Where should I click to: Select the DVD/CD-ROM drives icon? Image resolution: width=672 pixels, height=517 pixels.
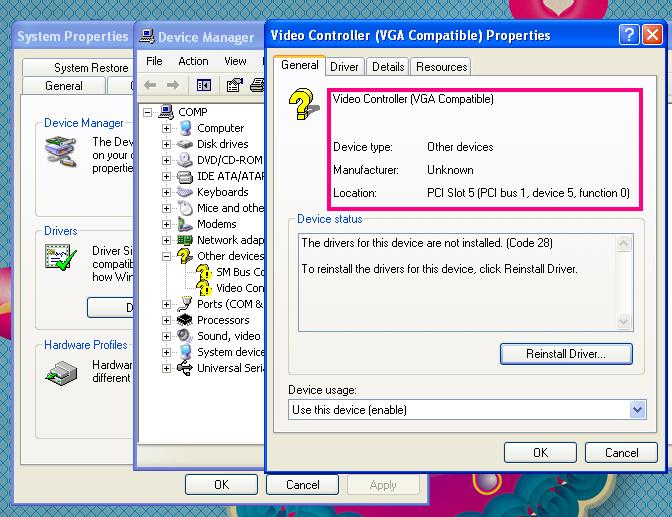pyautogui.click(x=185, y=160)
